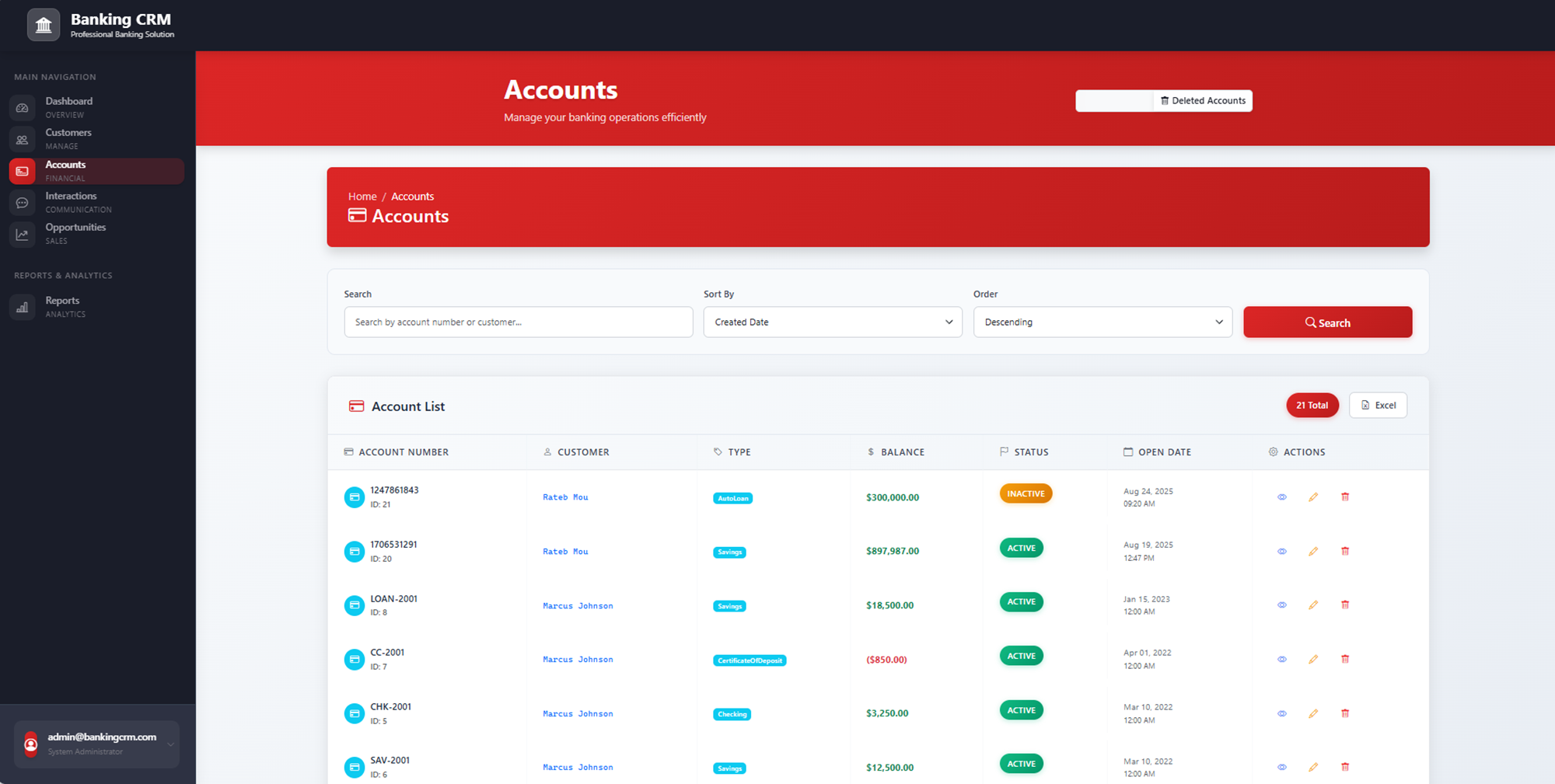The width and height of the screenshot is (1555, 784).
Task: Open Reports analytics from sidebar
Action: coord(22,306)
